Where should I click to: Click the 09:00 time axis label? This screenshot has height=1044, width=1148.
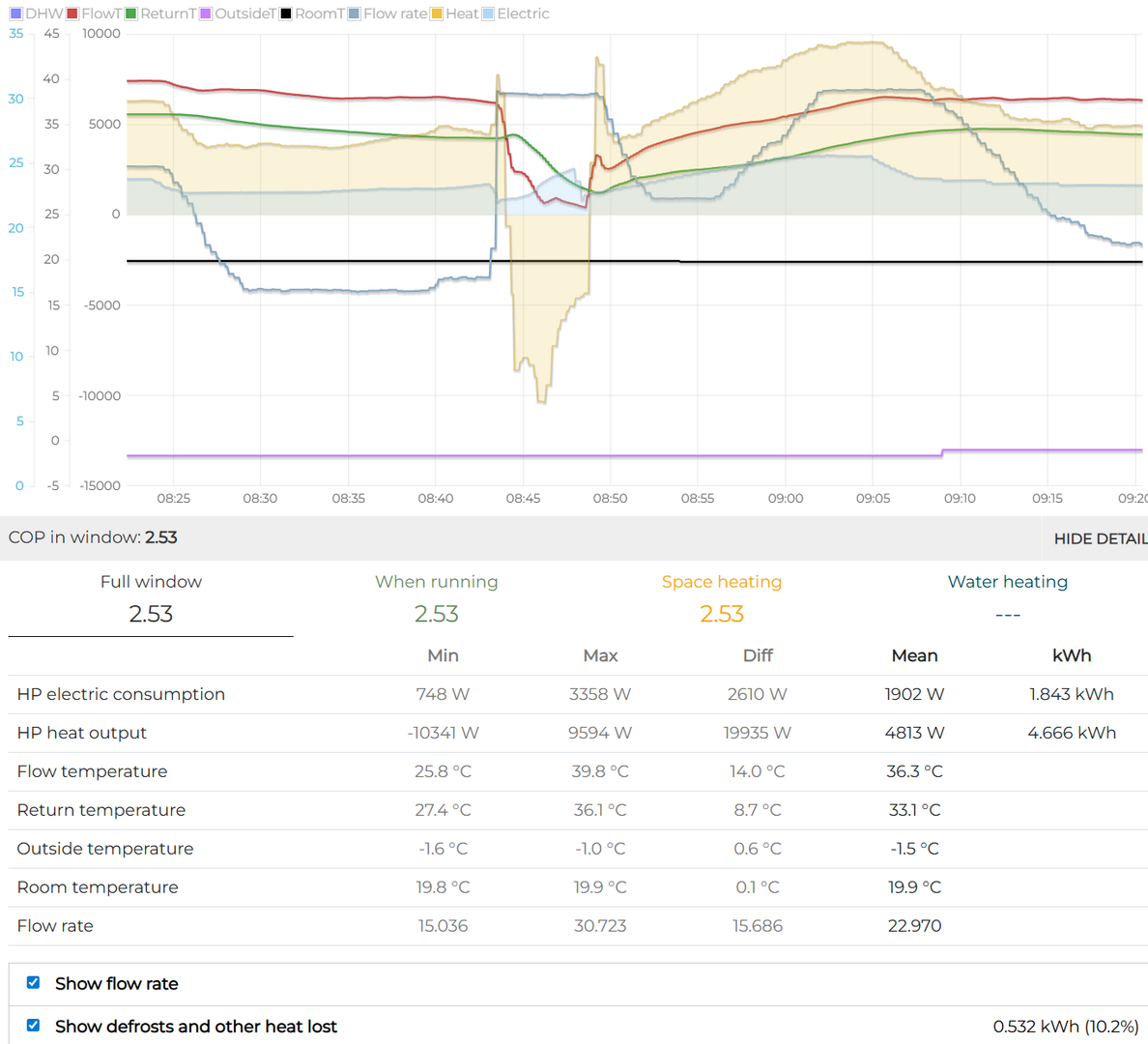785,499
